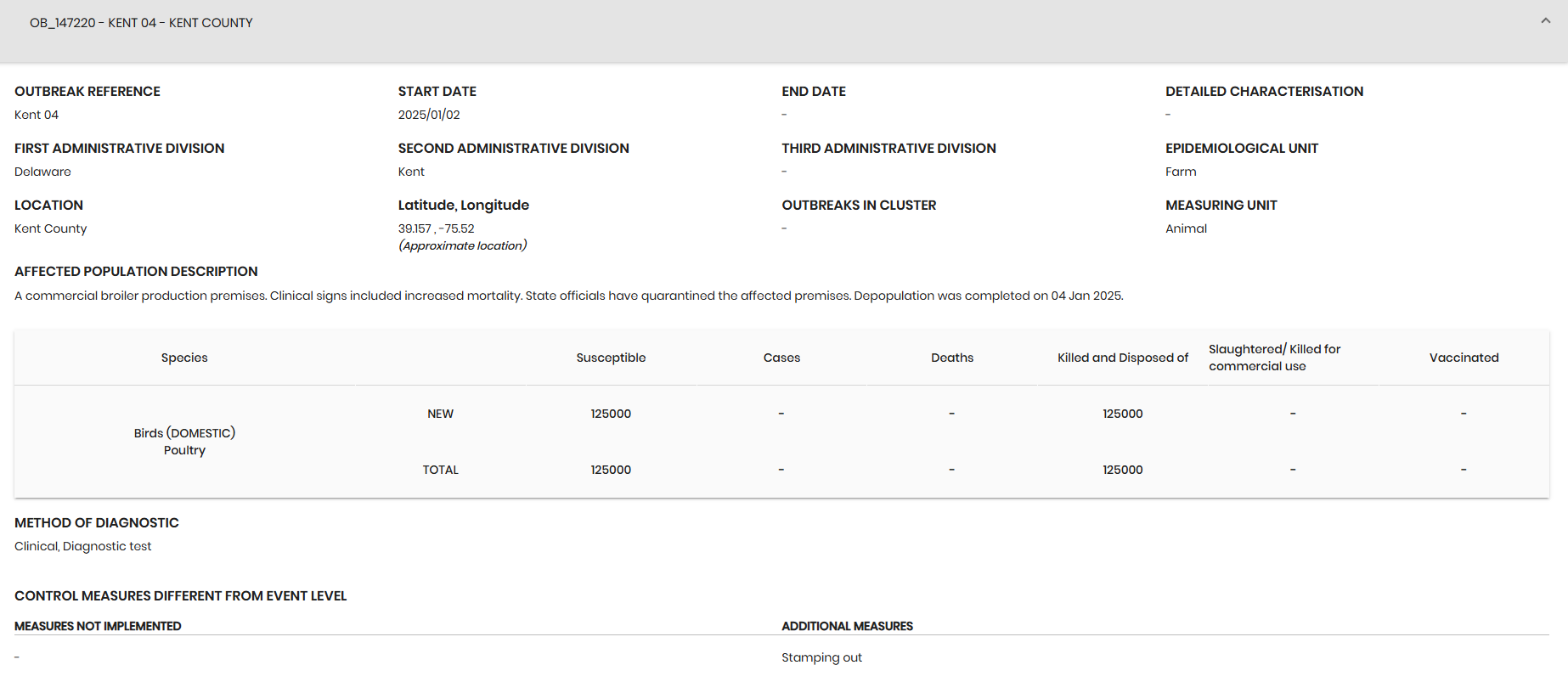Screen dimensions: 1568x682
Task: Click the Deaths column header
Action: (951, 358)
